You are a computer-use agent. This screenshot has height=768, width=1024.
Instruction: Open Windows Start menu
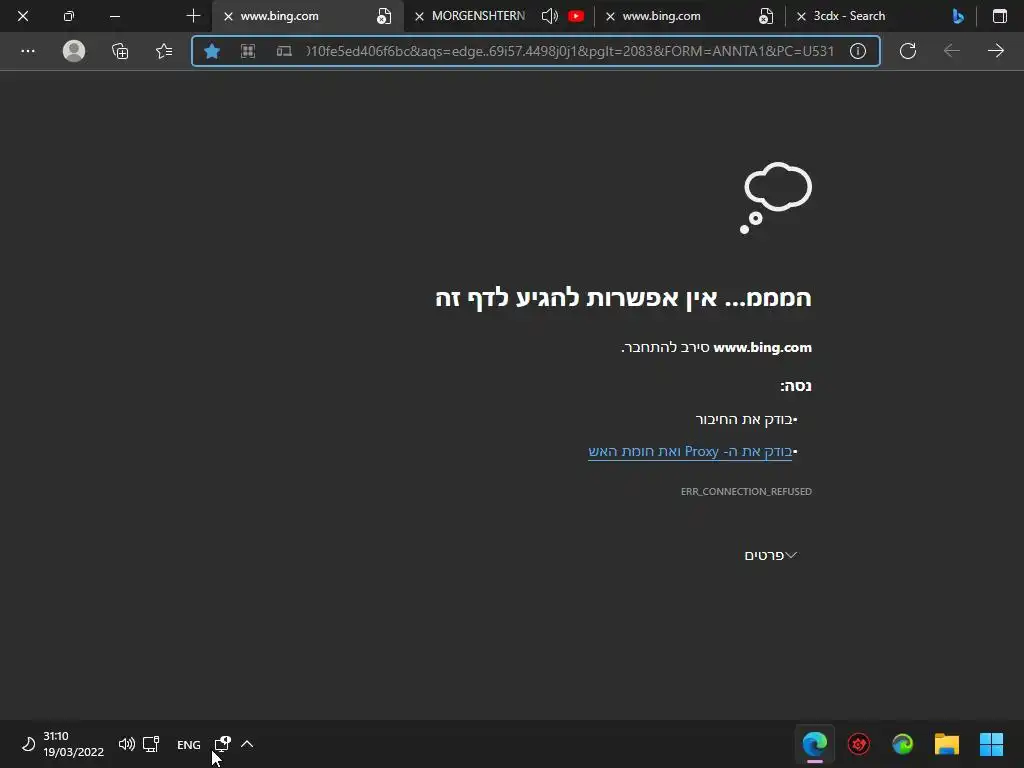click(991, 744)
